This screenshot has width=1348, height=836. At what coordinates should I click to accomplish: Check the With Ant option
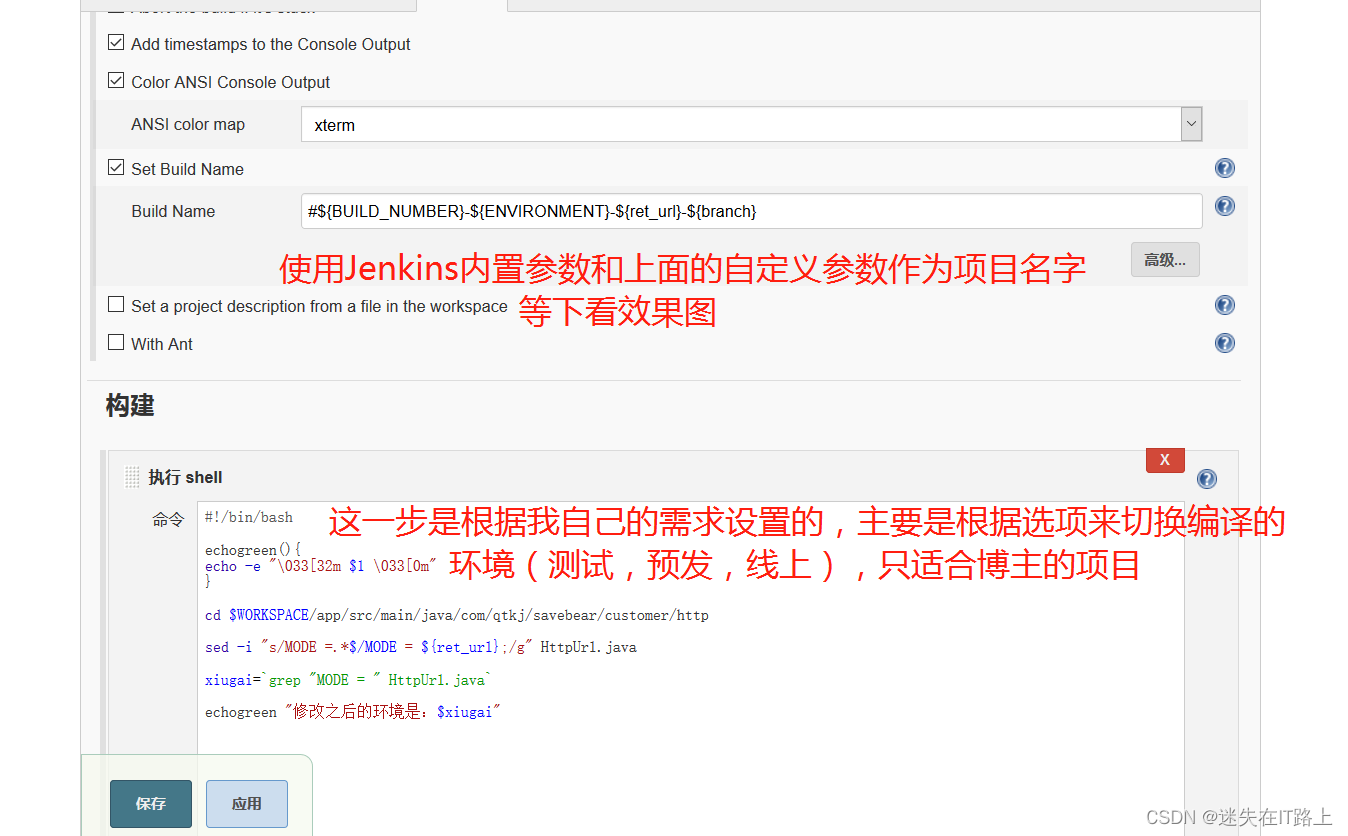click(116, 343)
